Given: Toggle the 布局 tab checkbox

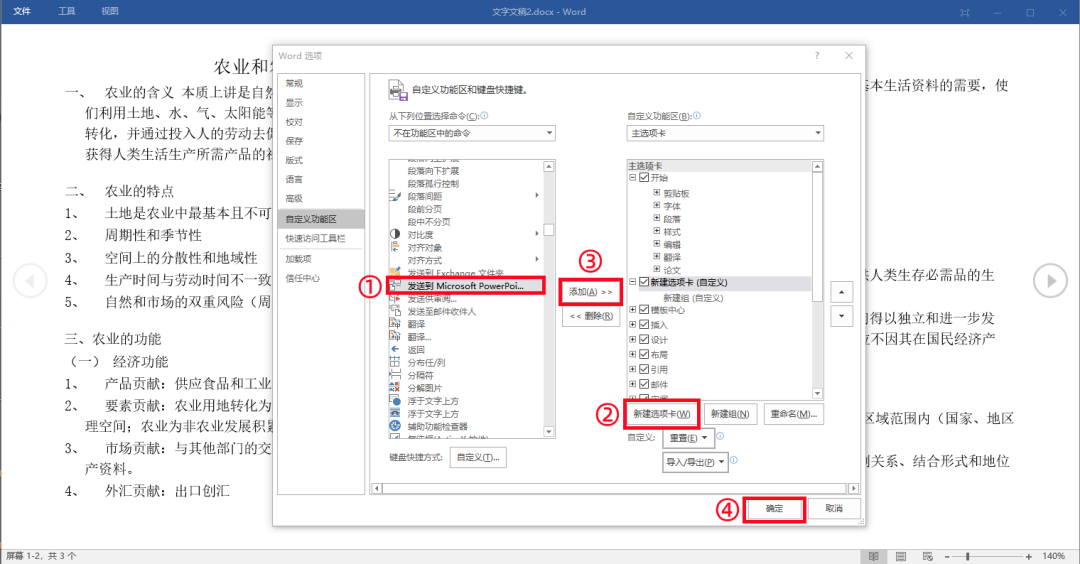Looking at the screenshot, I should click(644, 355).
